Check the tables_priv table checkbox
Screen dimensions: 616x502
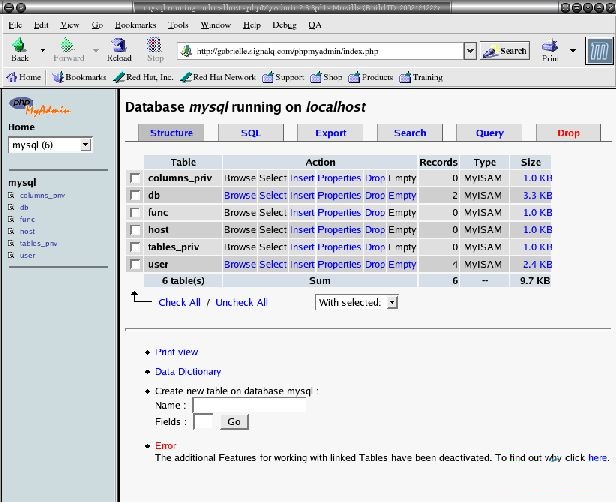[x=135, y=247]
